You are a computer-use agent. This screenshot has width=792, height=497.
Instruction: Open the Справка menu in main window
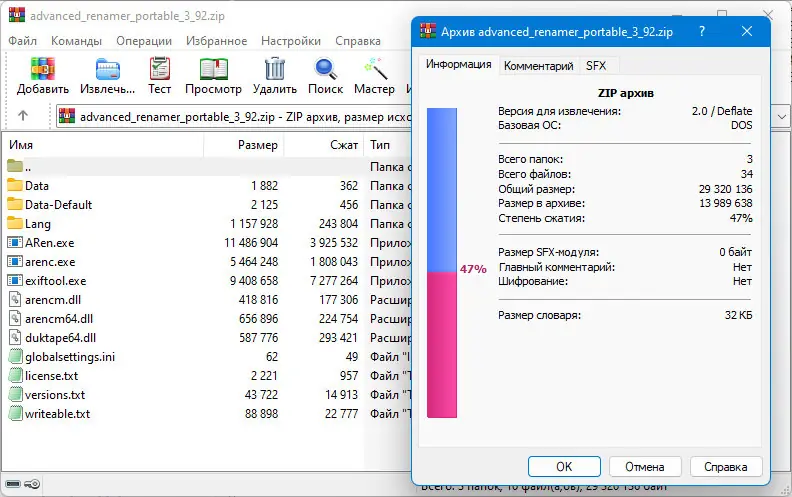pyautogui.click(x=358, y=41)
